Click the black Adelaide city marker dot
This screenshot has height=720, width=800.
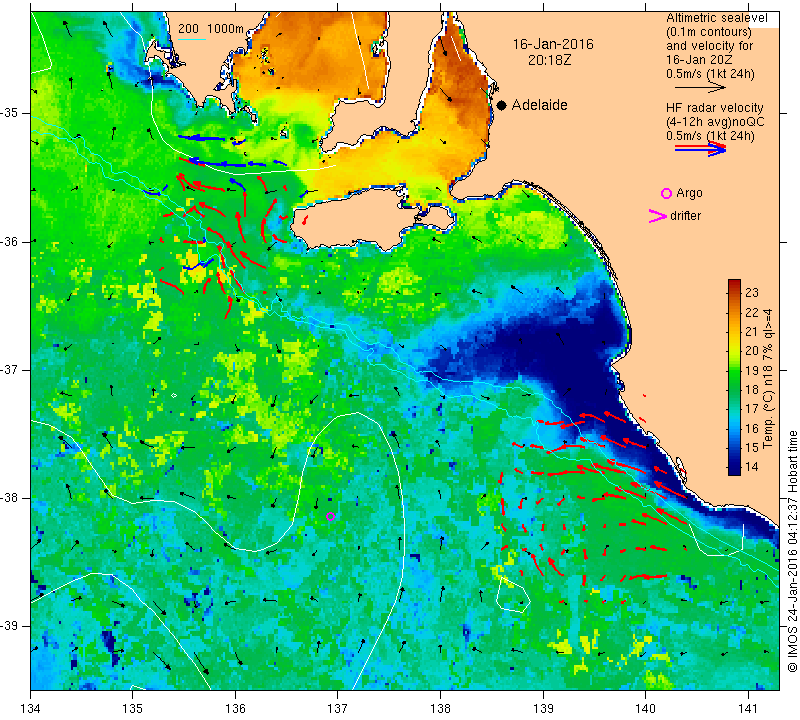pyautogui.click(x=502, y=105)
